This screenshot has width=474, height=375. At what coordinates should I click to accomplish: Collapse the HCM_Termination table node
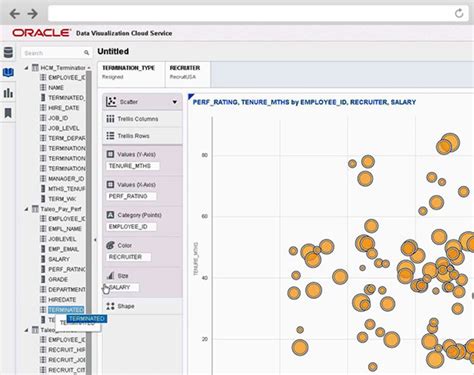pos(26,68)
